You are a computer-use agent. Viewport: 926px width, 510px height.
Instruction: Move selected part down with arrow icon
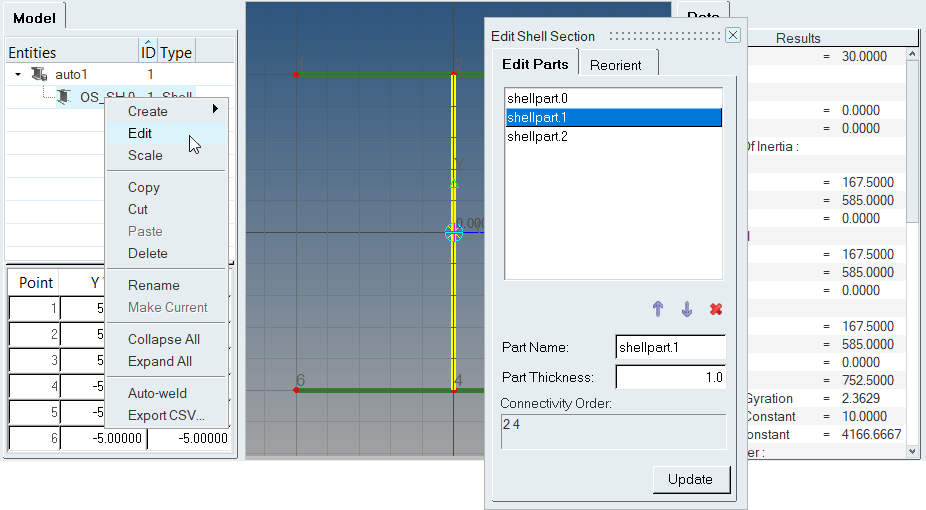686,309
